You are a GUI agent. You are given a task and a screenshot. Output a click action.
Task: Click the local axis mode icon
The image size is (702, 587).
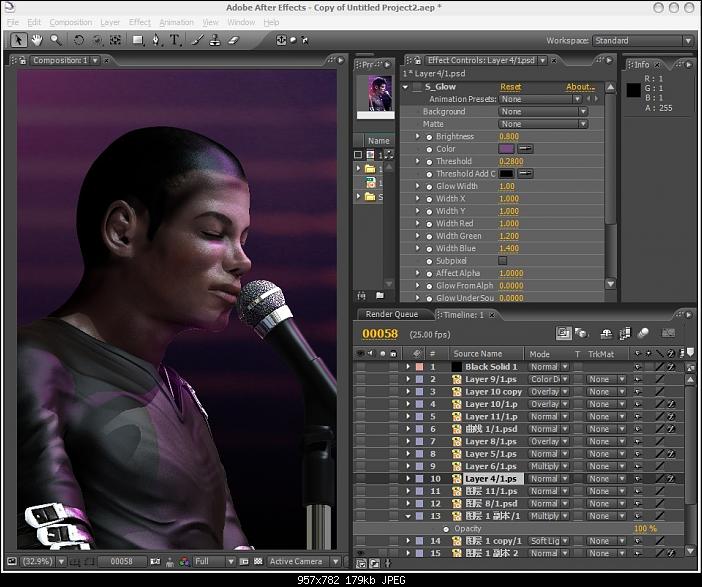pyautogui.click(x=281, y=40)
